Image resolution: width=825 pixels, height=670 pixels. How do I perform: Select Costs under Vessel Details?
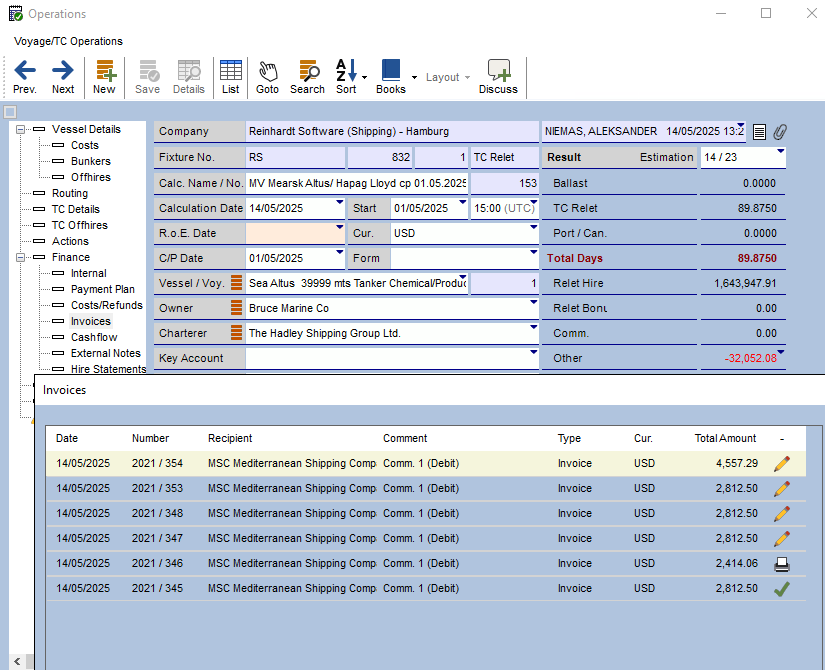click(x=85, y=145)
